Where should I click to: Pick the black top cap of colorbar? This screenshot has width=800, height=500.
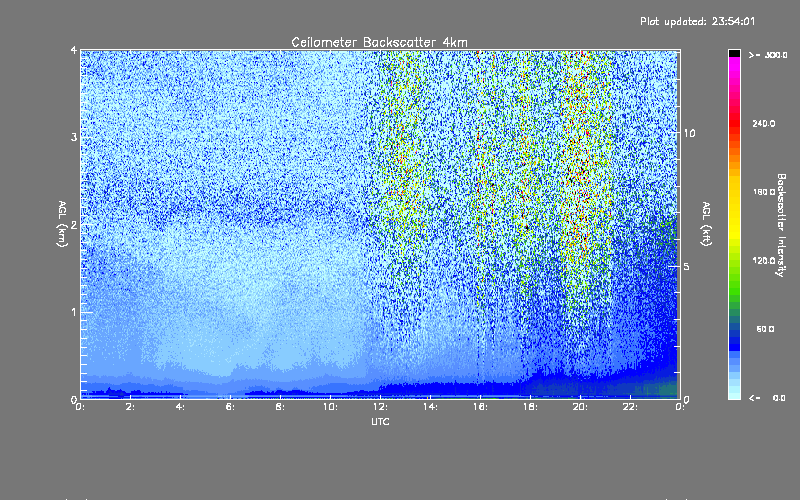pos(734,53)
